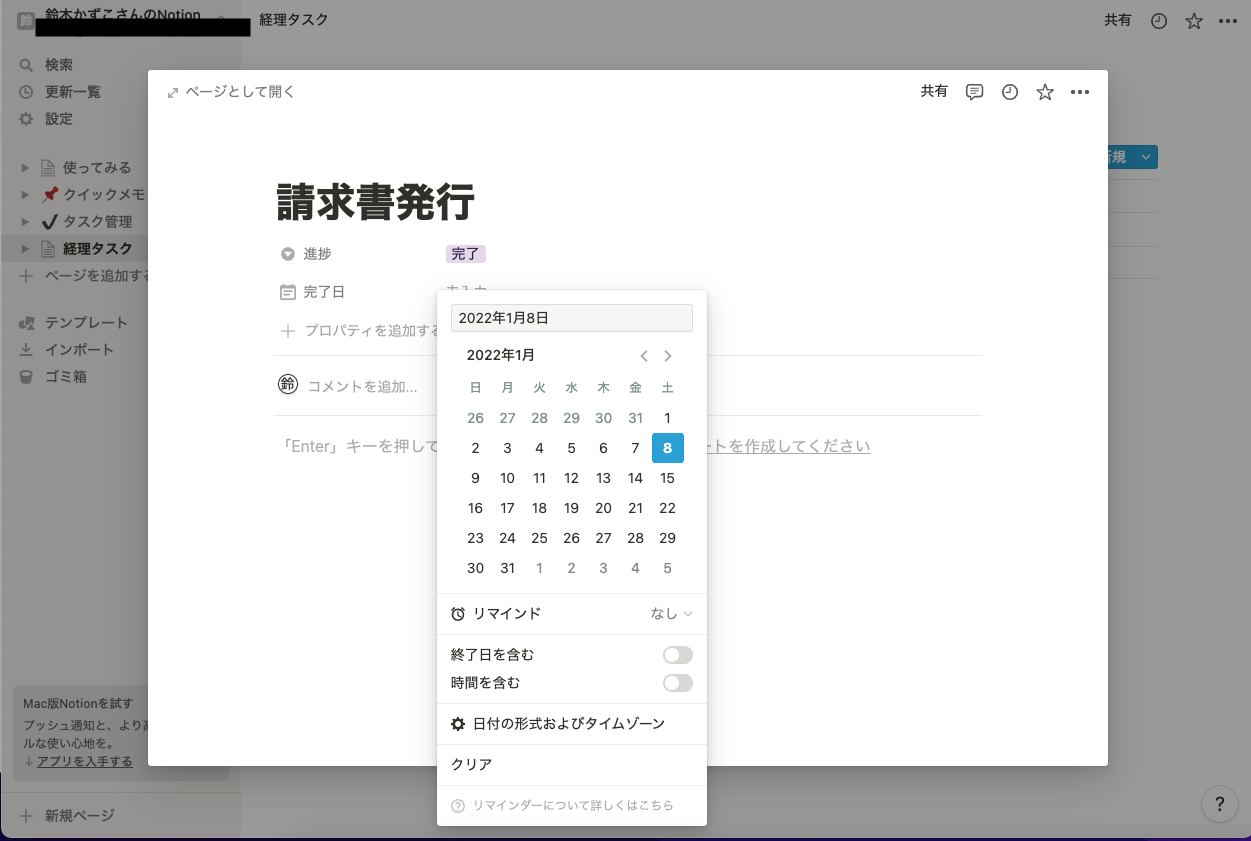Click プロパティを追加する
1251x841 pixels.
(373, 330)
